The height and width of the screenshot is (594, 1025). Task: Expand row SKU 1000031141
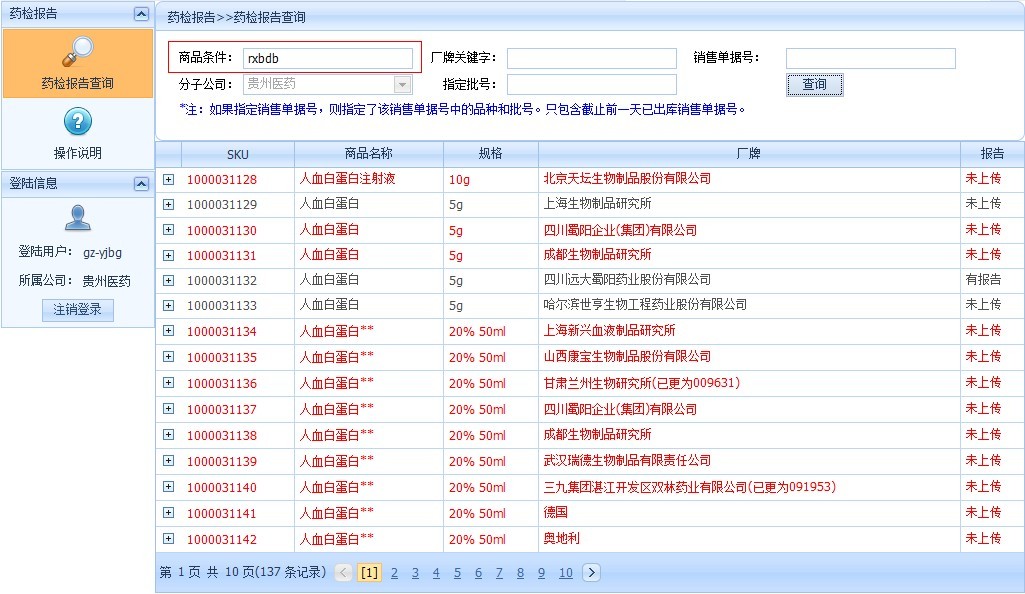169,513
